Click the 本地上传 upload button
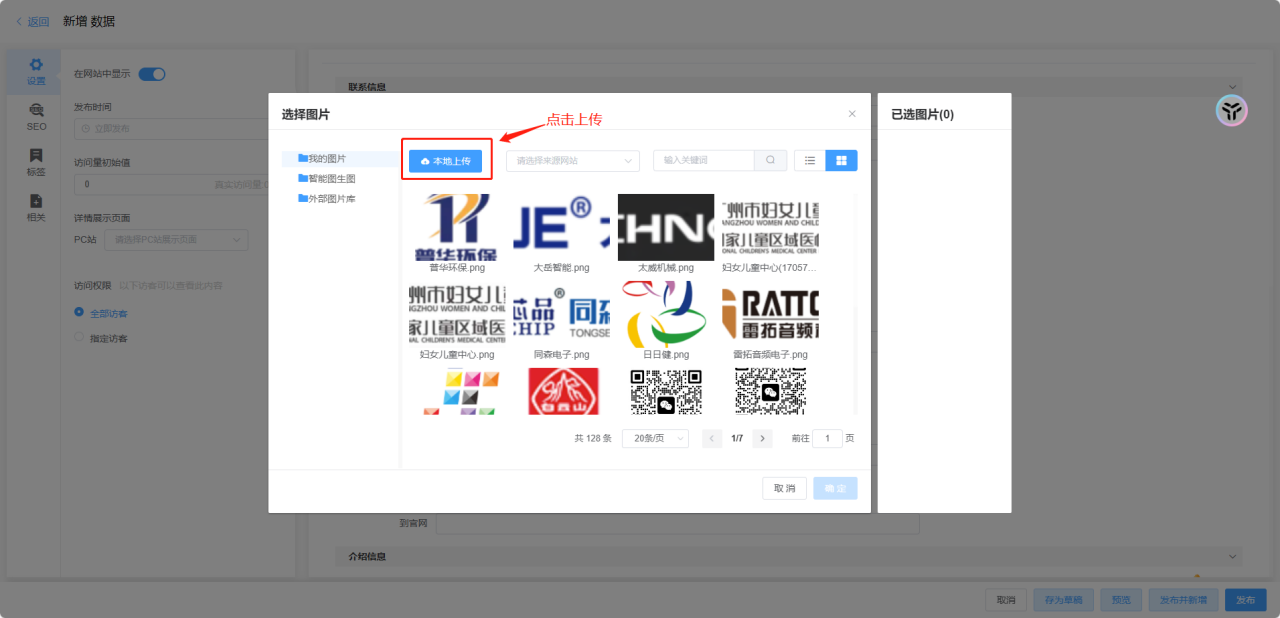Viewport: 1280px width, 618px height. (445, 160)
